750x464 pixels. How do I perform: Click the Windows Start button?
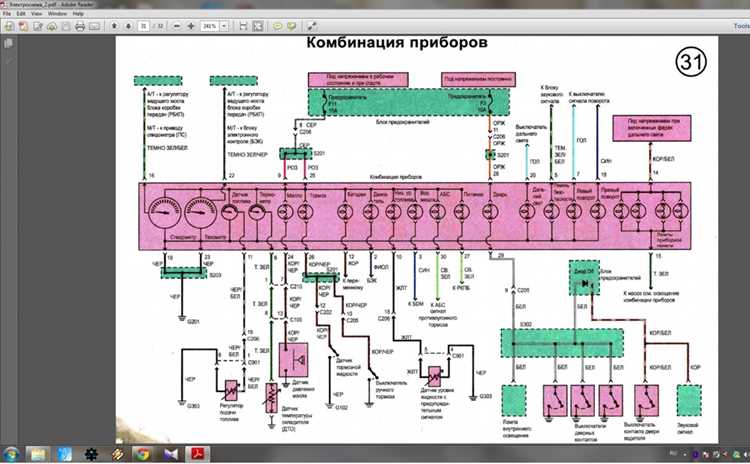(x=11, y=454)
